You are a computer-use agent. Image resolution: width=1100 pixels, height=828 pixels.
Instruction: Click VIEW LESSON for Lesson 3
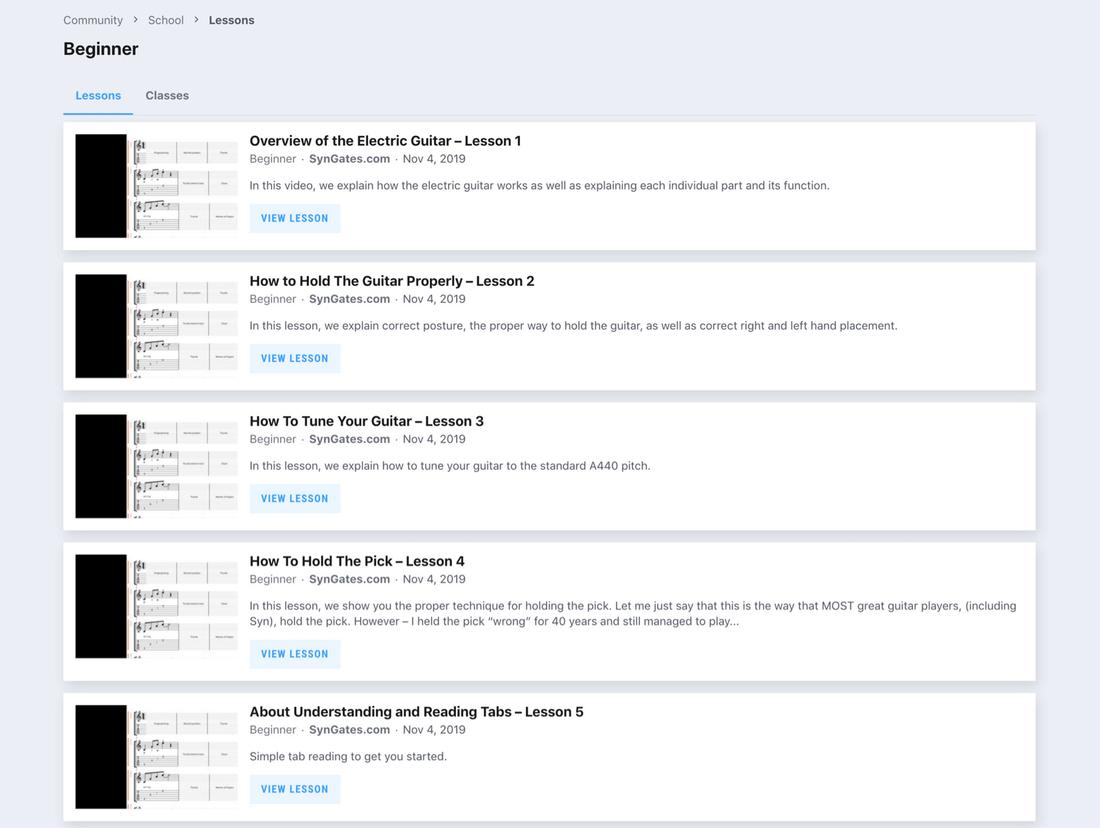[x=294, y=498]
